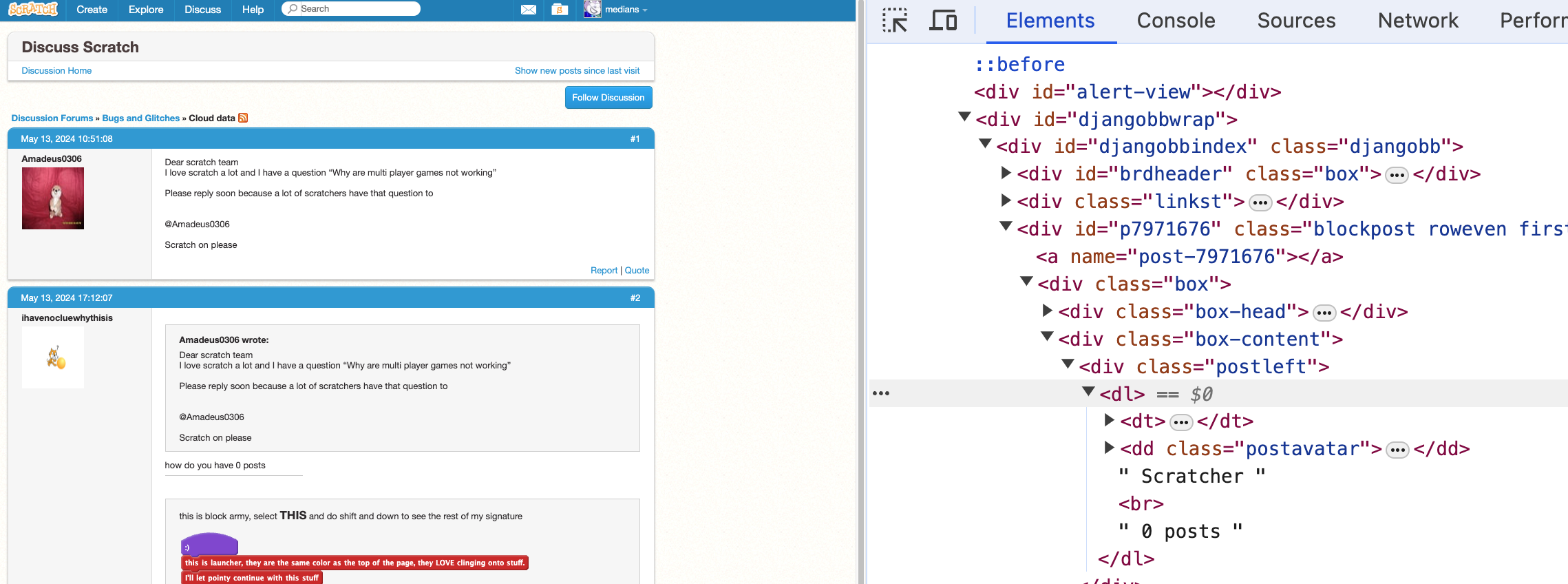Activate the DevTools inspect element picker icon
The width and height of the screenshot is (1568, 584).
(895, 21)
